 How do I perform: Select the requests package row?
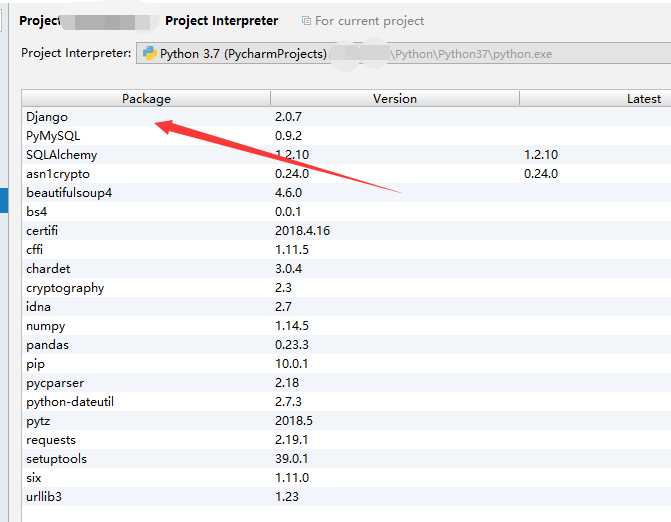[x=346, y=439]
